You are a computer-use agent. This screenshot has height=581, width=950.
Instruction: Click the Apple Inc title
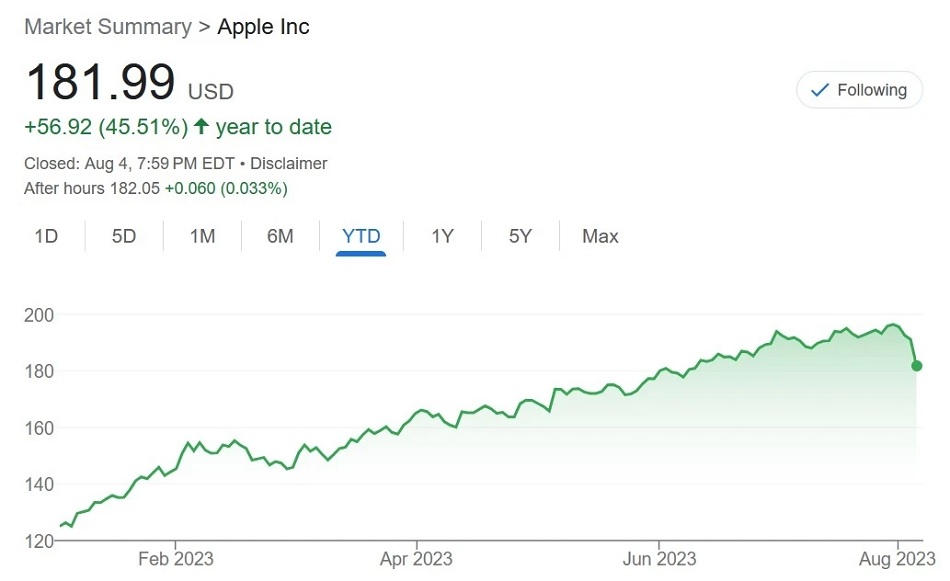tap(264, 27)
